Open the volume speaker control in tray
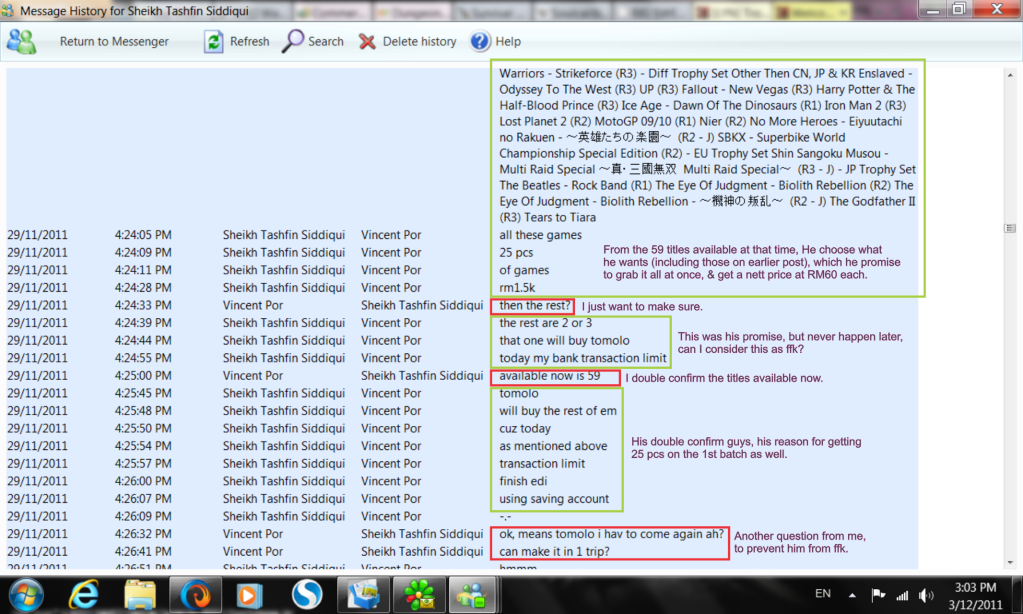1023x614 pixels. pos(926,595)
